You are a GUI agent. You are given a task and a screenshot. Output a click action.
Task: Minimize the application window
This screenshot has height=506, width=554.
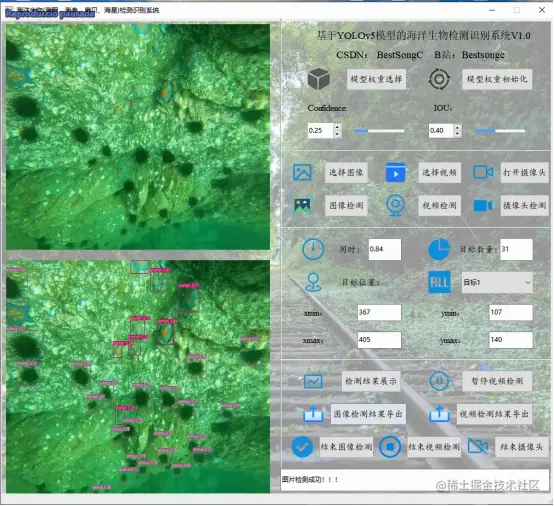492,10
